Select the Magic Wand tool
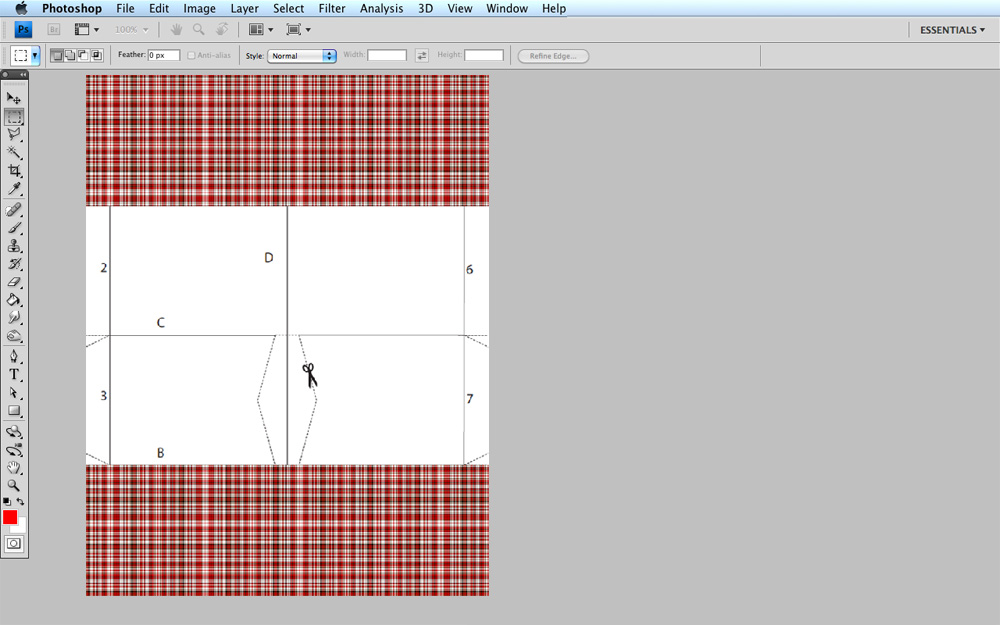The image size is (1000, 625). tap(13, 153)
